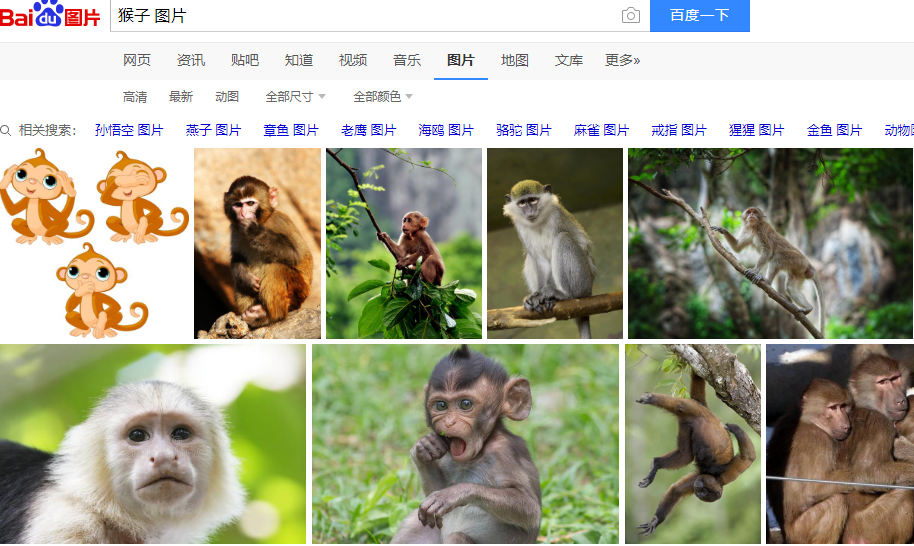
Task: Click the camera image-search icon
Action: [x=631, y=15]
